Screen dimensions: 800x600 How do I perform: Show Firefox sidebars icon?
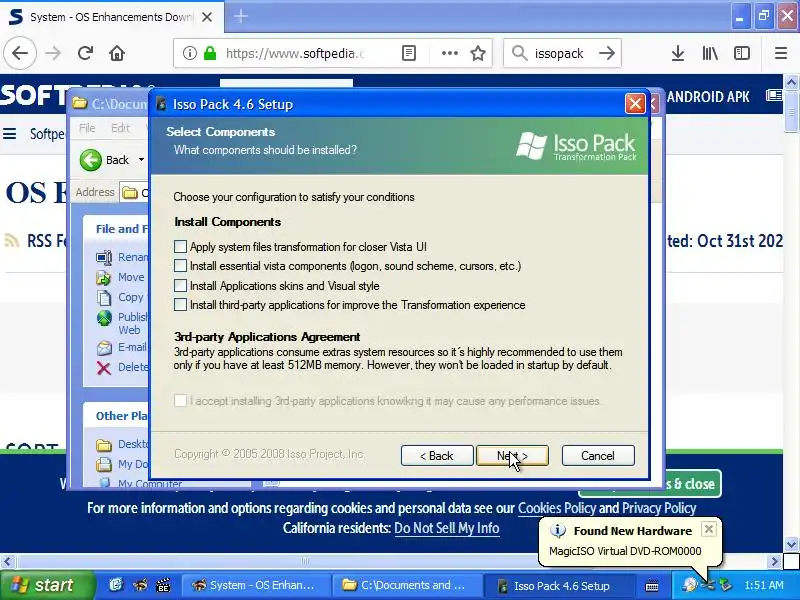(x=742, y=53)
